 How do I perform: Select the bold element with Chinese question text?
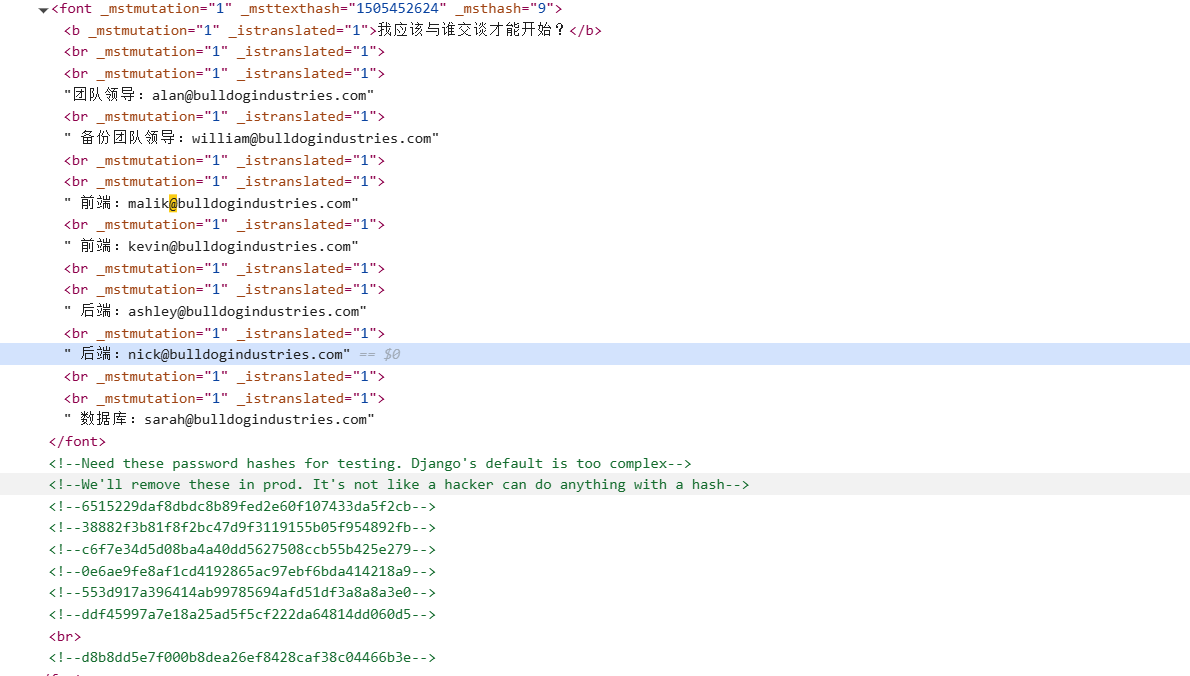tap(332, 30)
